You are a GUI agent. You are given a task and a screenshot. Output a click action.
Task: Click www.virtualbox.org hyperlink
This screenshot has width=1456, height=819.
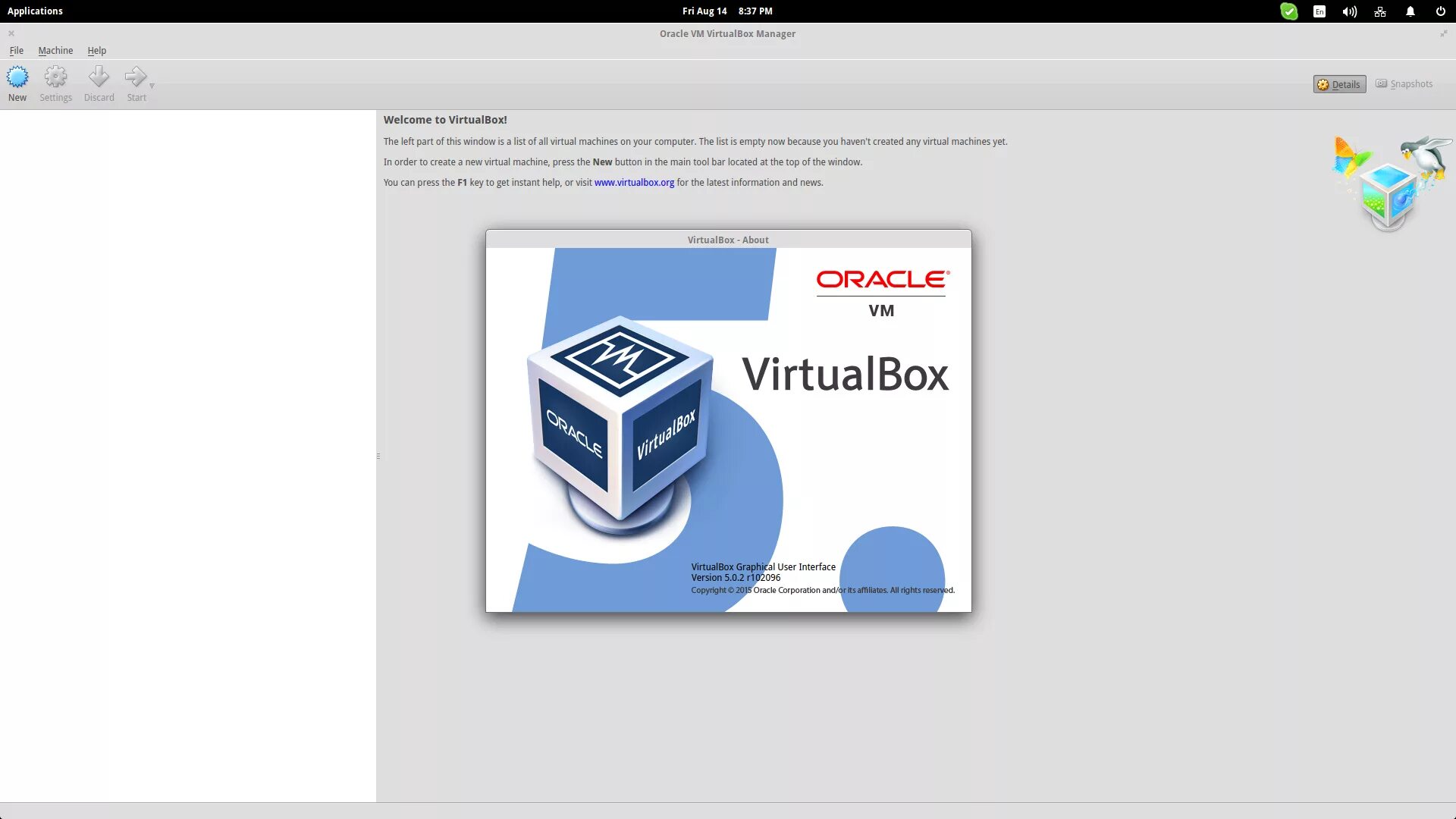coord(634,182)
